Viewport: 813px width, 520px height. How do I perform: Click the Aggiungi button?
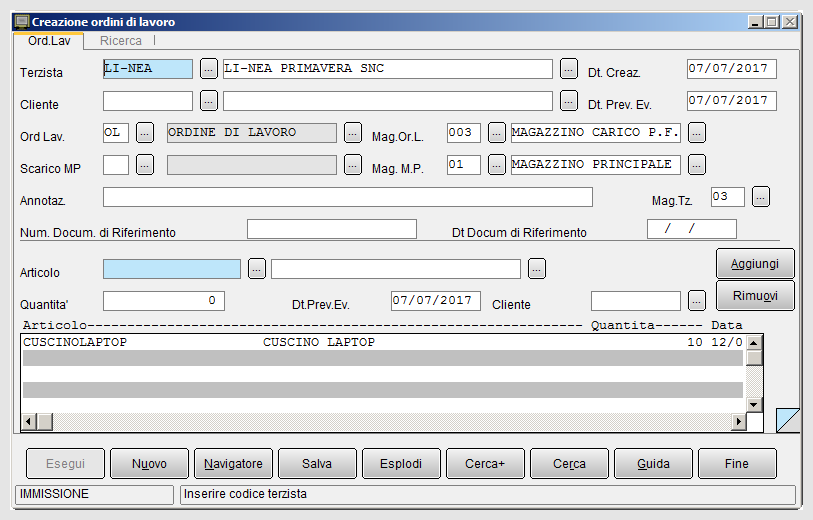coord(755,264)
